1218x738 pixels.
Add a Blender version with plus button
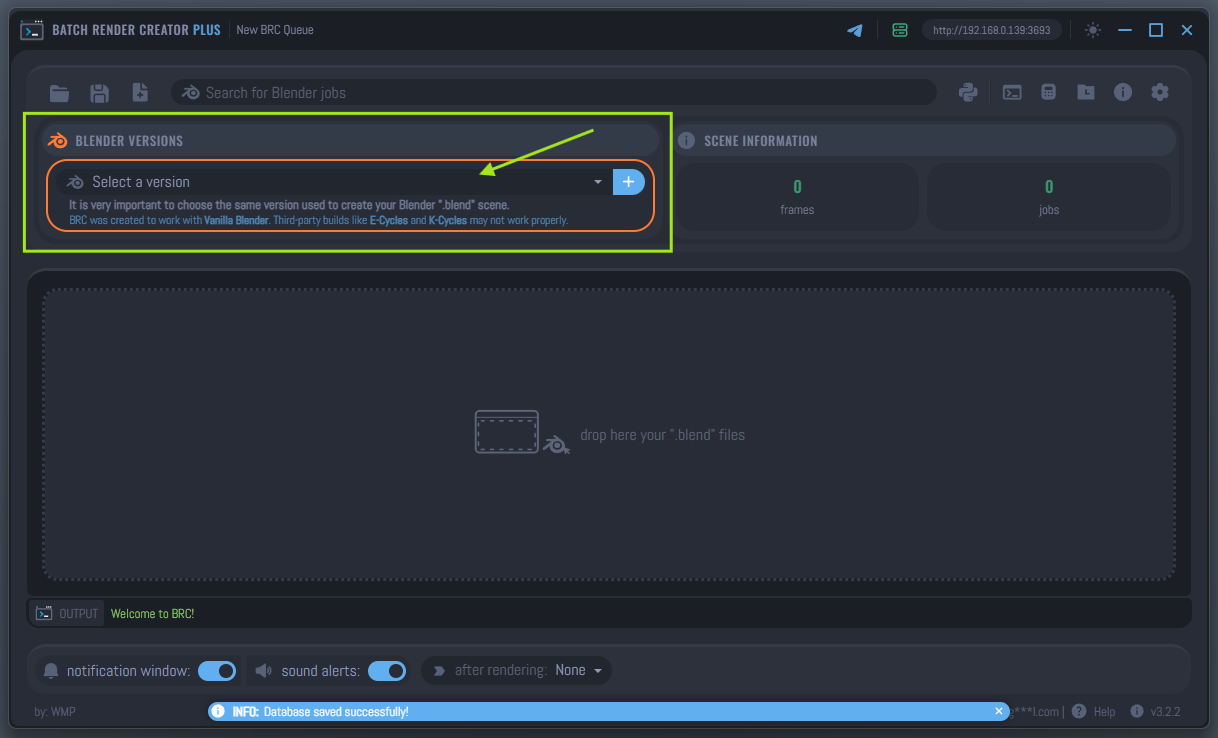(628, 182)
